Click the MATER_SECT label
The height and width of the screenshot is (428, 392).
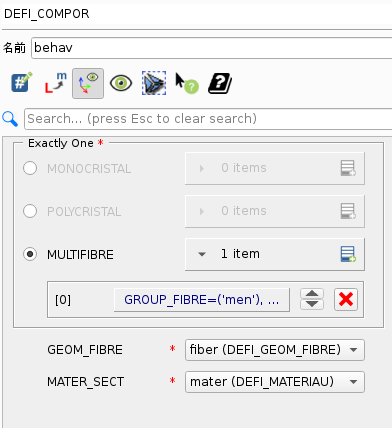[x=86, y=382]
